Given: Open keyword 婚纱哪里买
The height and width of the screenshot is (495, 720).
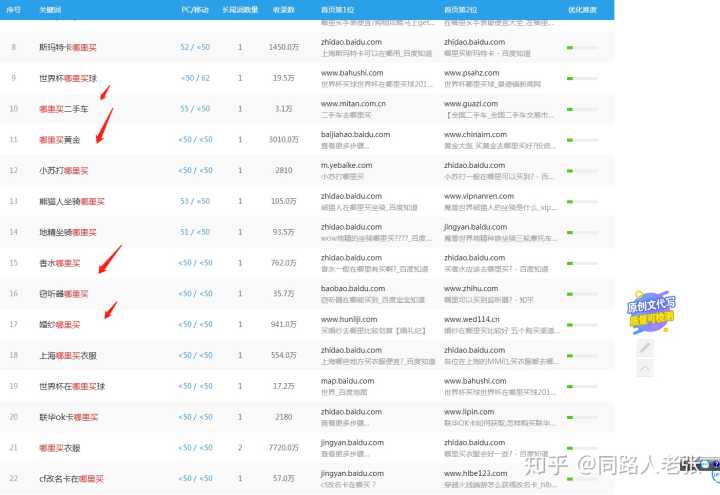Looking at the screenshot, I should tap(59, 325).
